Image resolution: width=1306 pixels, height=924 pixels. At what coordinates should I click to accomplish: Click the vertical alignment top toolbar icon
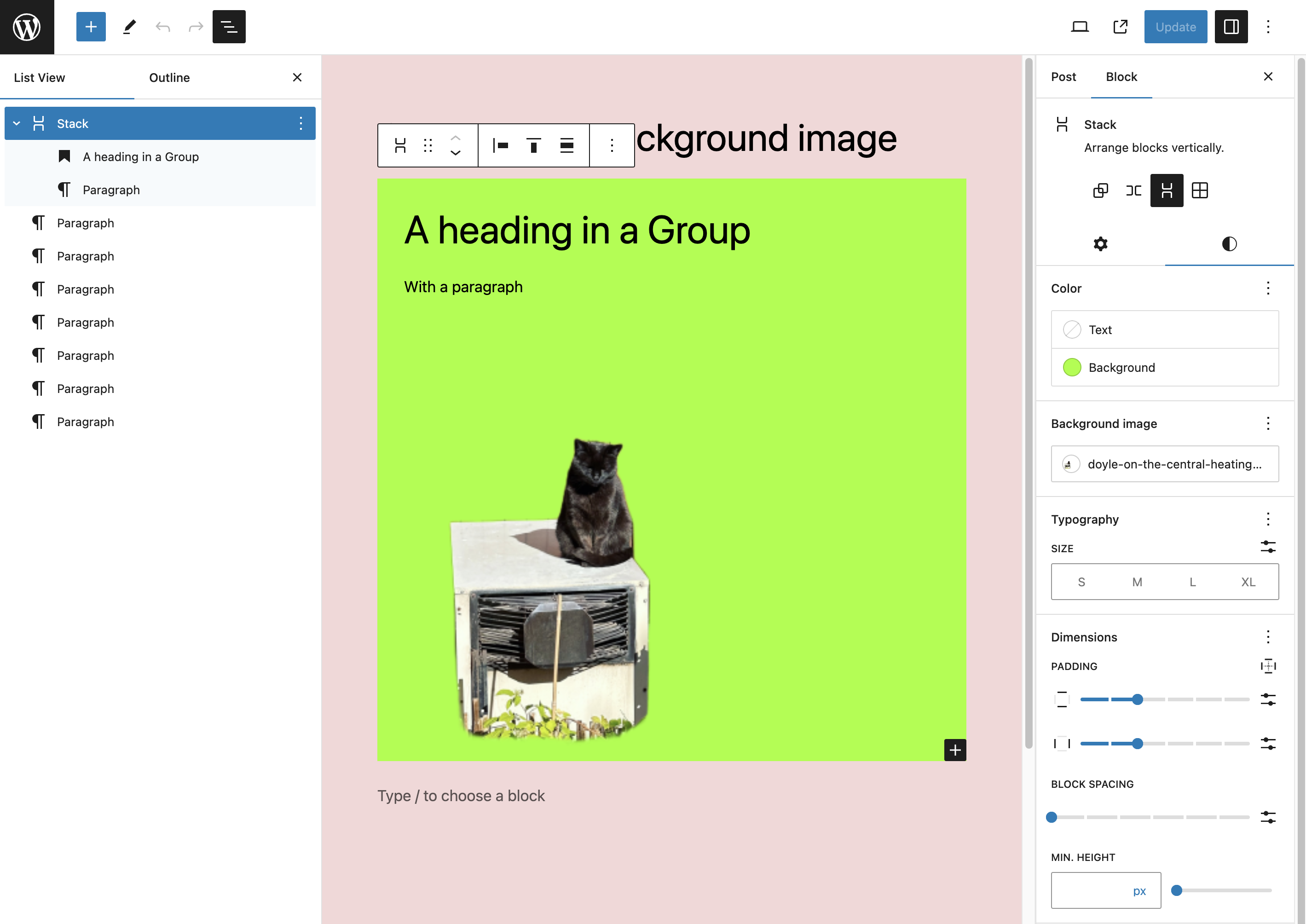click(x=533, y=146)
